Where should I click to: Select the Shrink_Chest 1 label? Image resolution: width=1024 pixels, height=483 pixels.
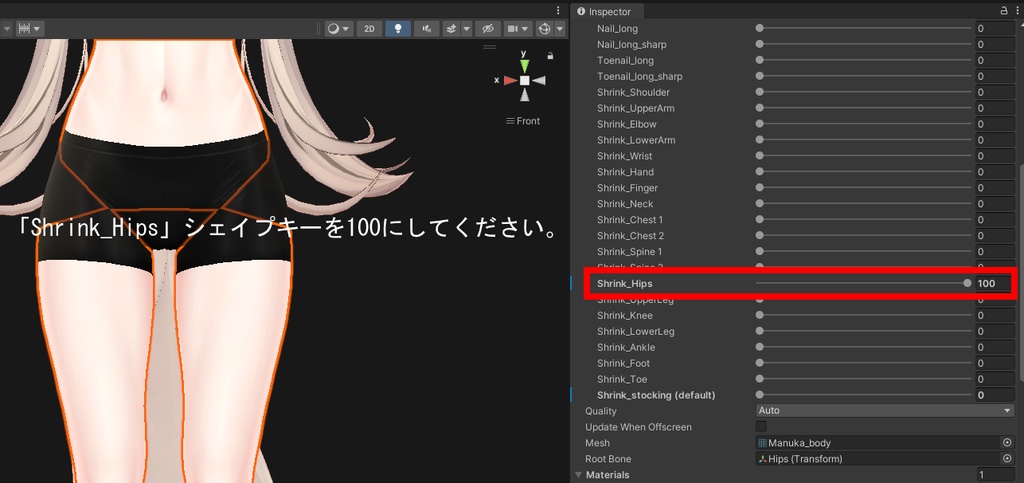[630, 220]
